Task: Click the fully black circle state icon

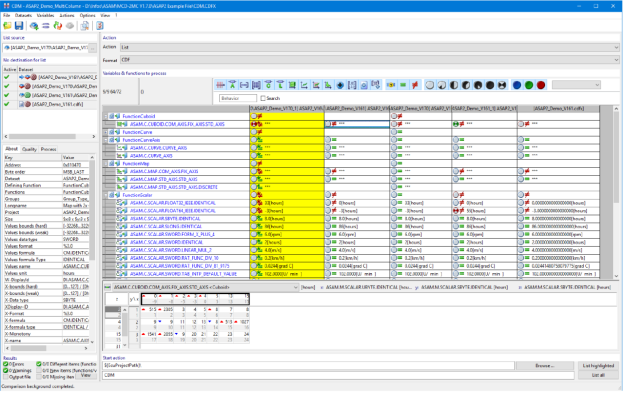Action: 490,85
